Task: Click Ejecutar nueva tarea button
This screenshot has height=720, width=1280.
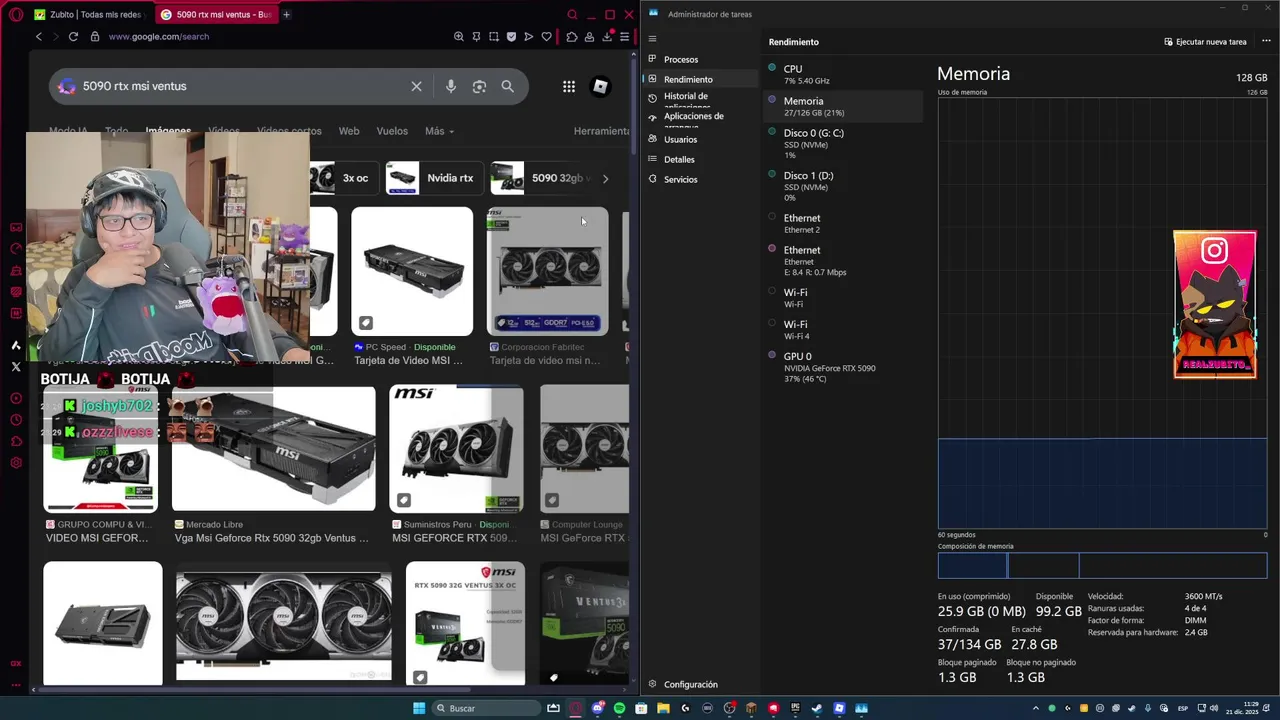Action: coord(1205,42)
